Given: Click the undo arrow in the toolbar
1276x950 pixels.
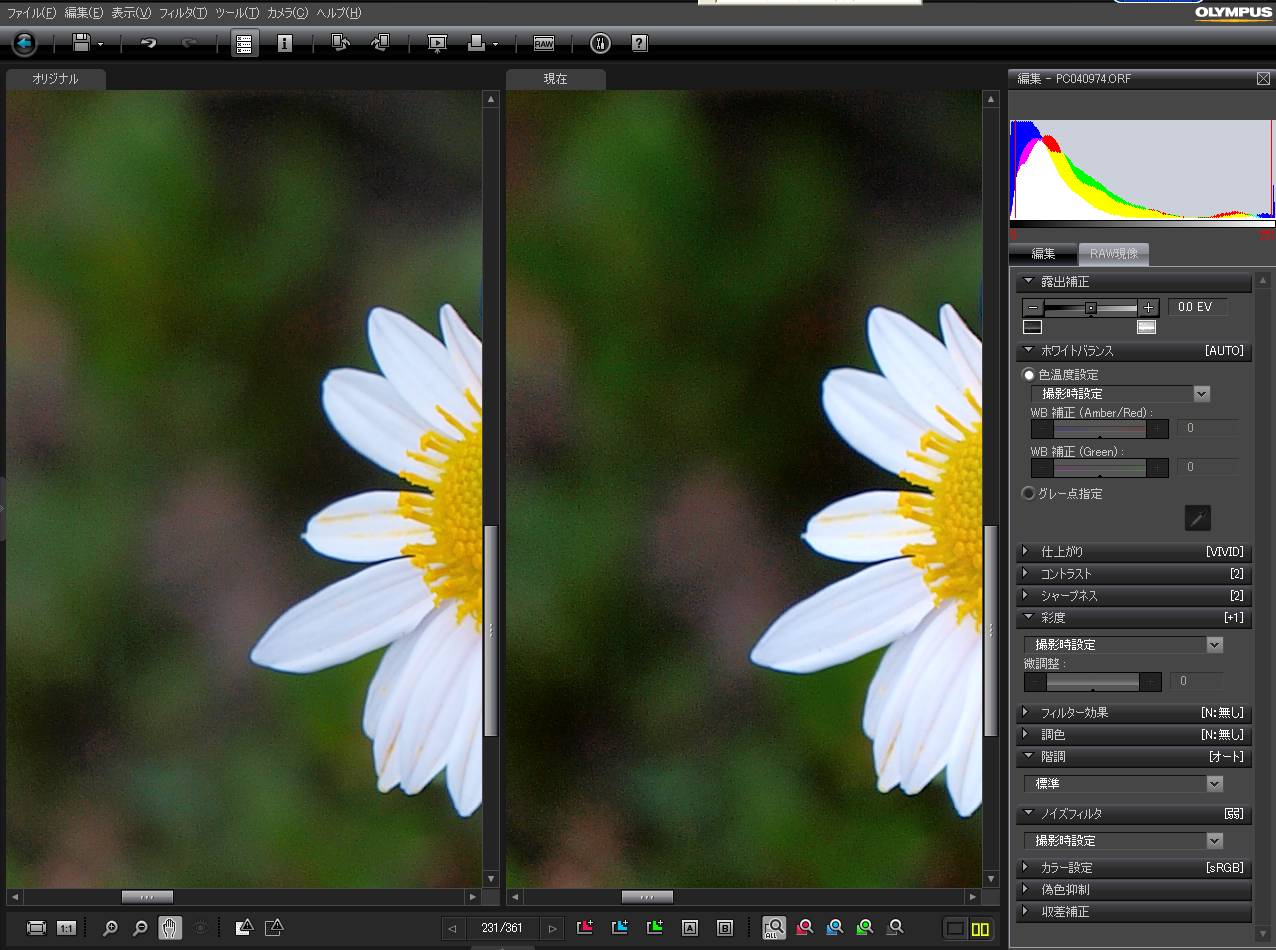Looking at the screenshot, I should (148, 43).
